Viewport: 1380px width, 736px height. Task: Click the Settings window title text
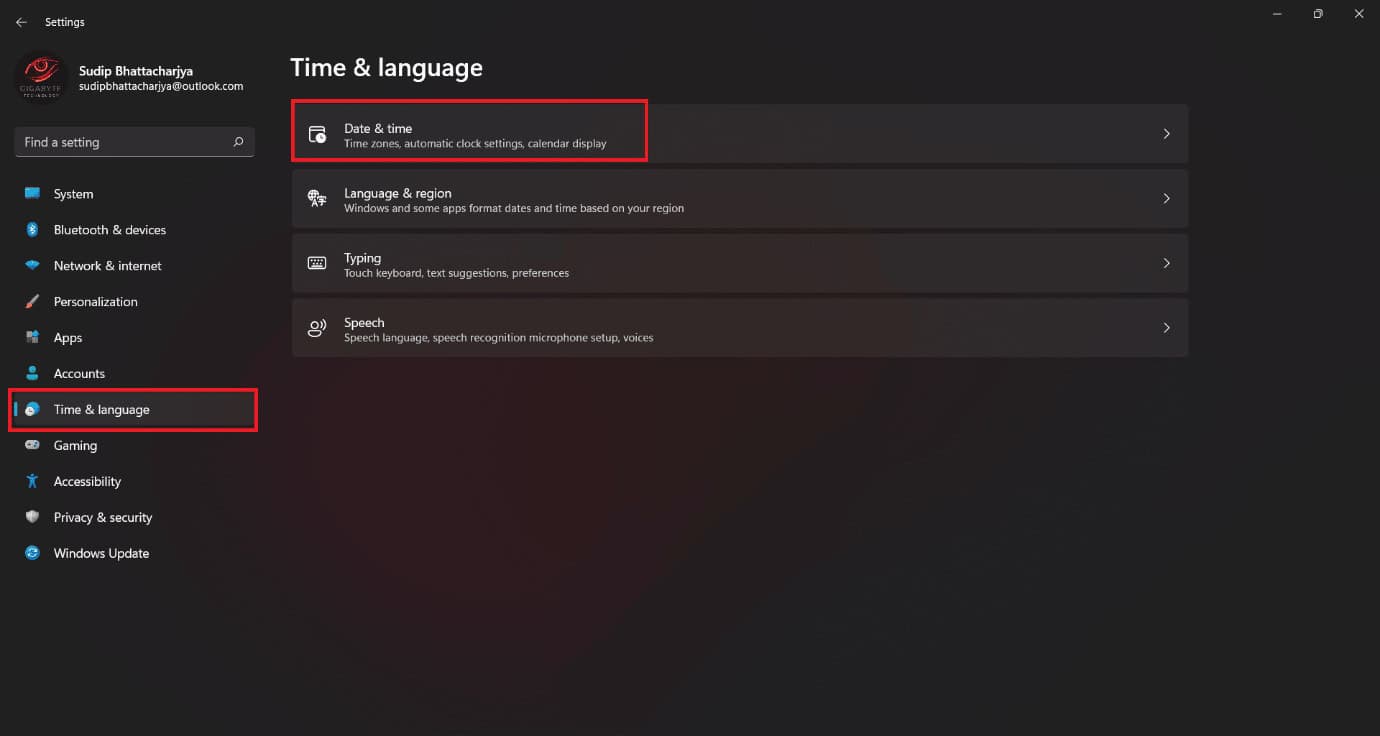click(65, 22)
